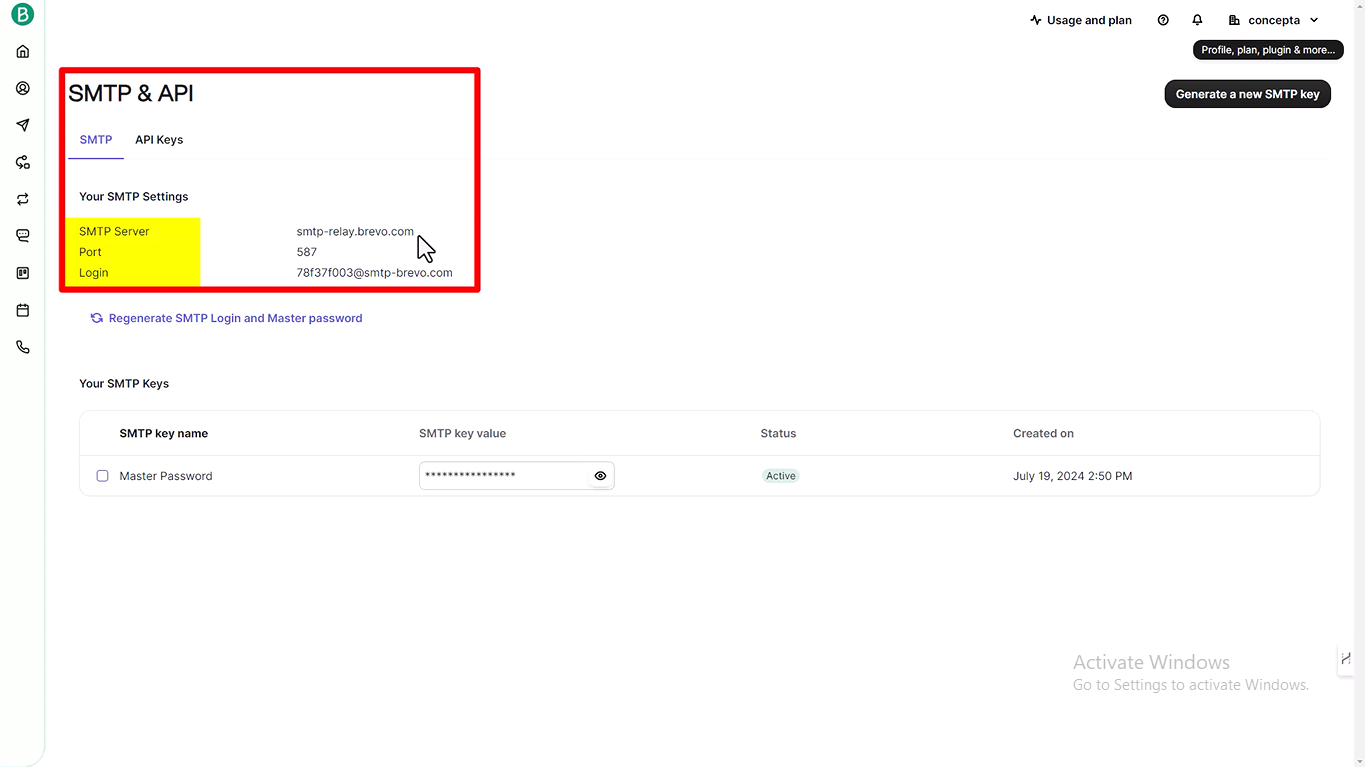Click the login 78f37f003@smtp-brevo.com
Viewport: 1365px width, 767px height.
click(374, 272)
